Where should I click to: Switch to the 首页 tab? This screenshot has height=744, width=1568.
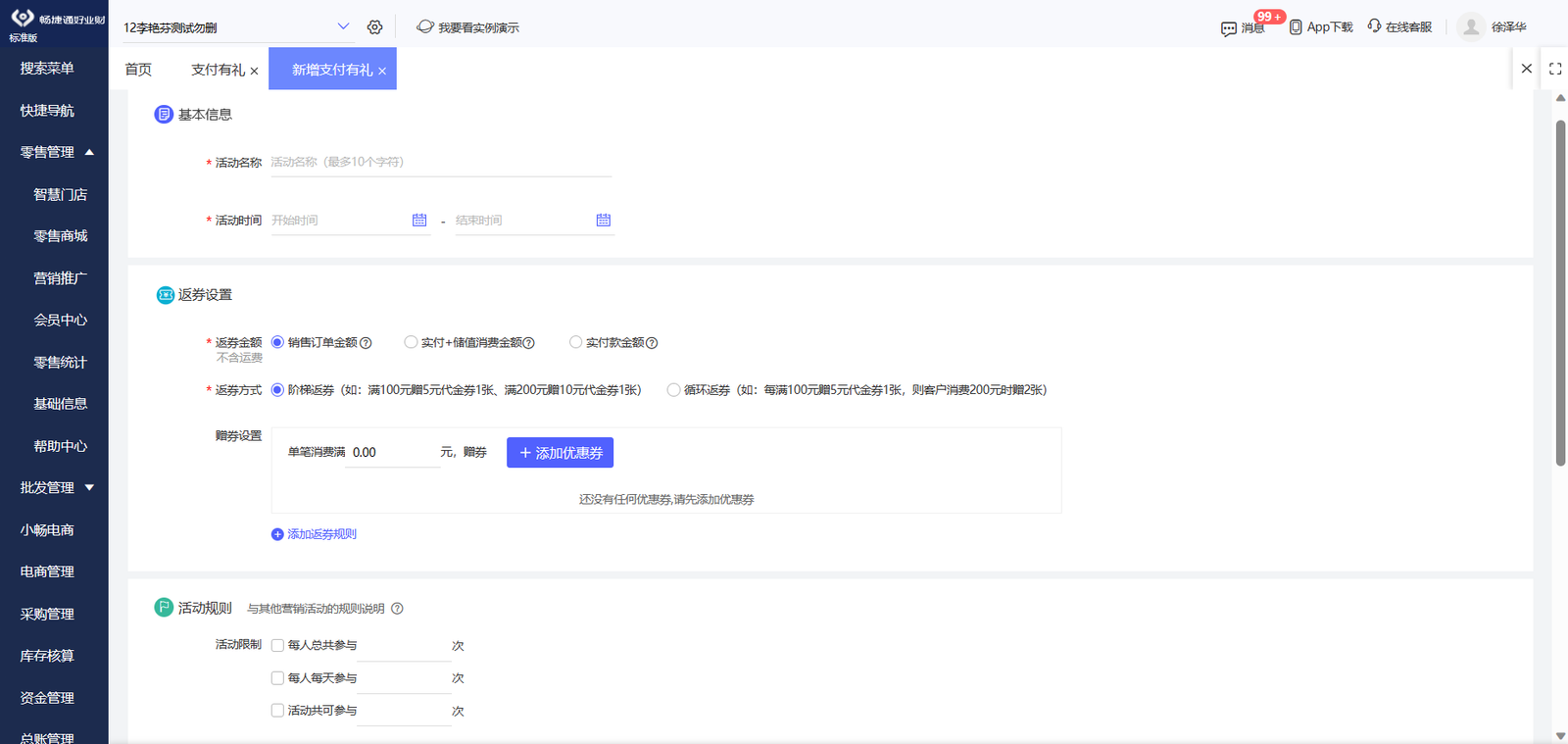[138, 70]
